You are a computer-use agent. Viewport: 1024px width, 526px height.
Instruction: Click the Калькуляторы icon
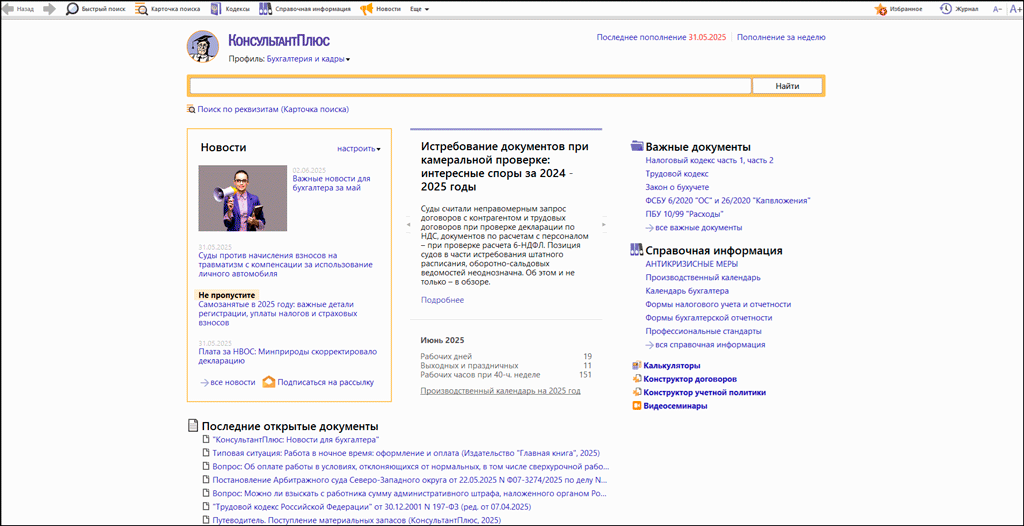click(637, 366)
